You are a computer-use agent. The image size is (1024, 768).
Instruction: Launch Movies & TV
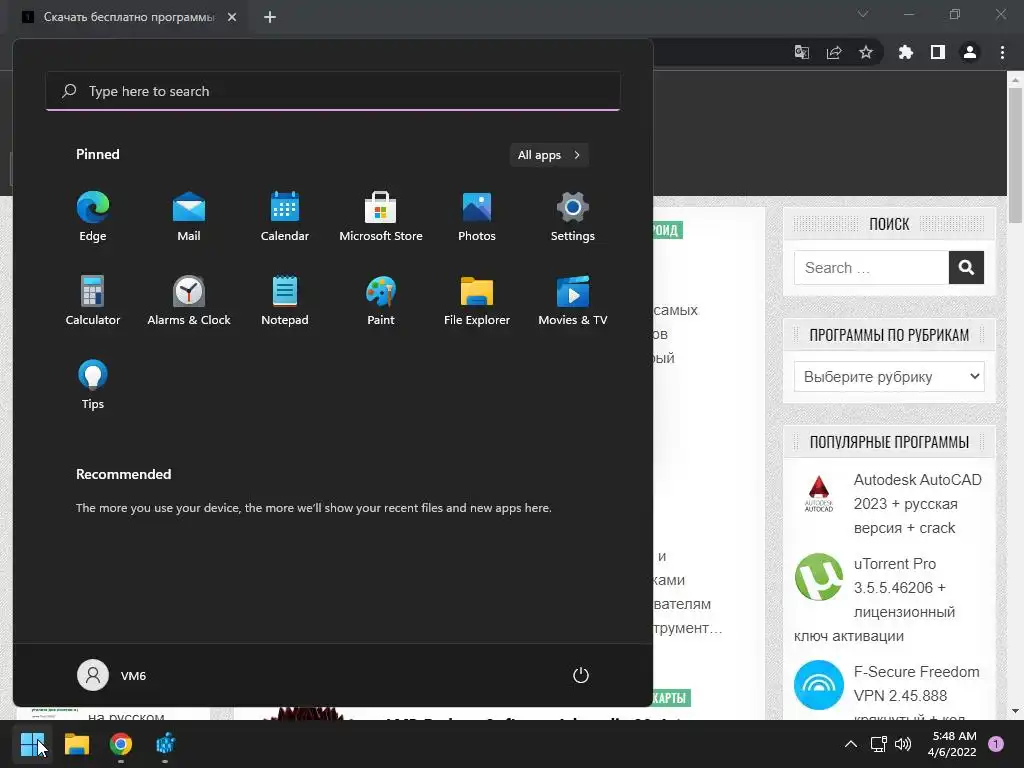point(573,300)
